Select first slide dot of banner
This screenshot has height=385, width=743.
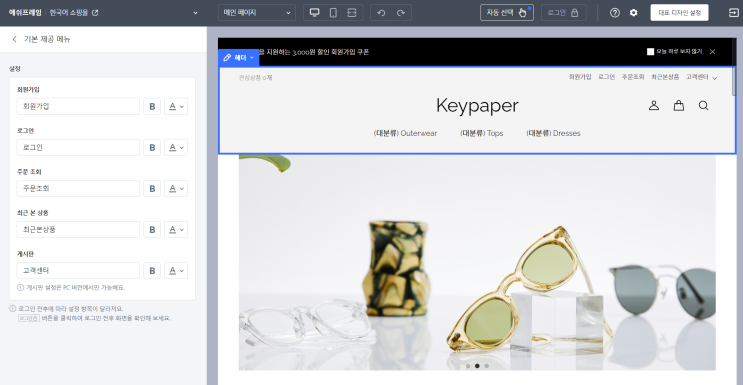[x=468, y=366]
